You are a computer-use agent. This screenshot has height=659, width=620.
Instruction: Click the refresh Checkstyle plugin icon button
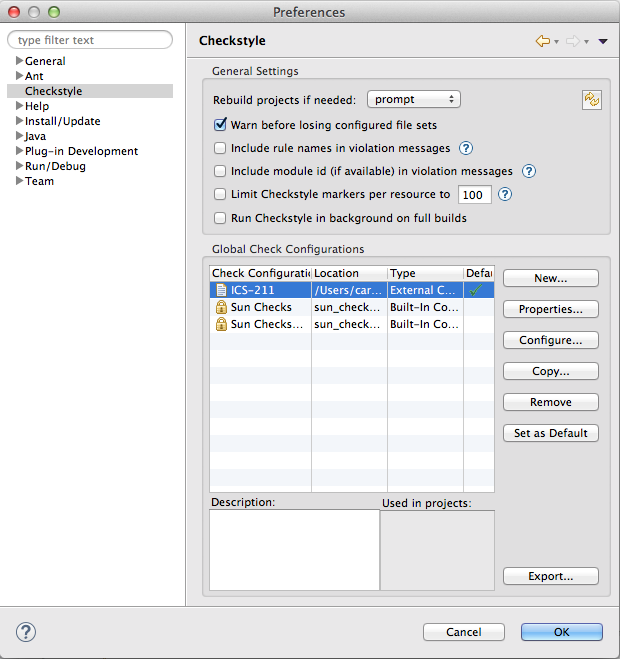coord(593,99)
